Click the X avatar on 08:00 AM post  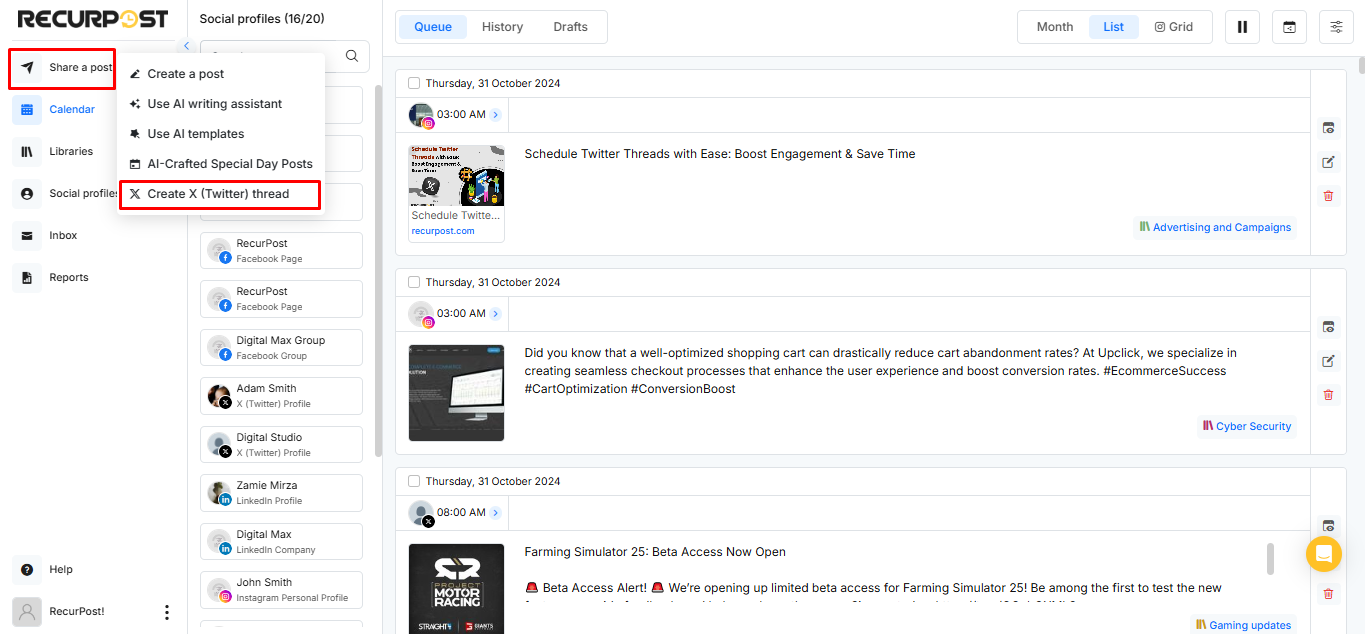click(421, 513)
